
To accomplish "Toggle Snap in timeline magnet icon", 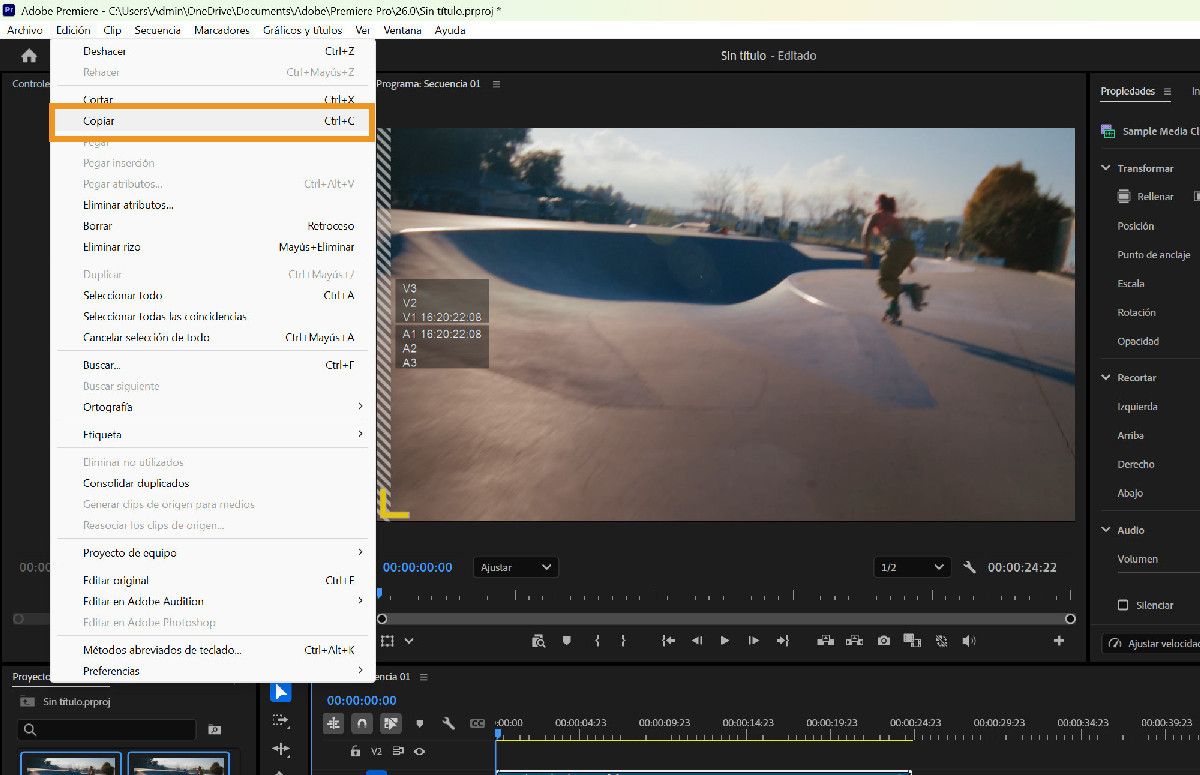I will [x=362, y=723].
